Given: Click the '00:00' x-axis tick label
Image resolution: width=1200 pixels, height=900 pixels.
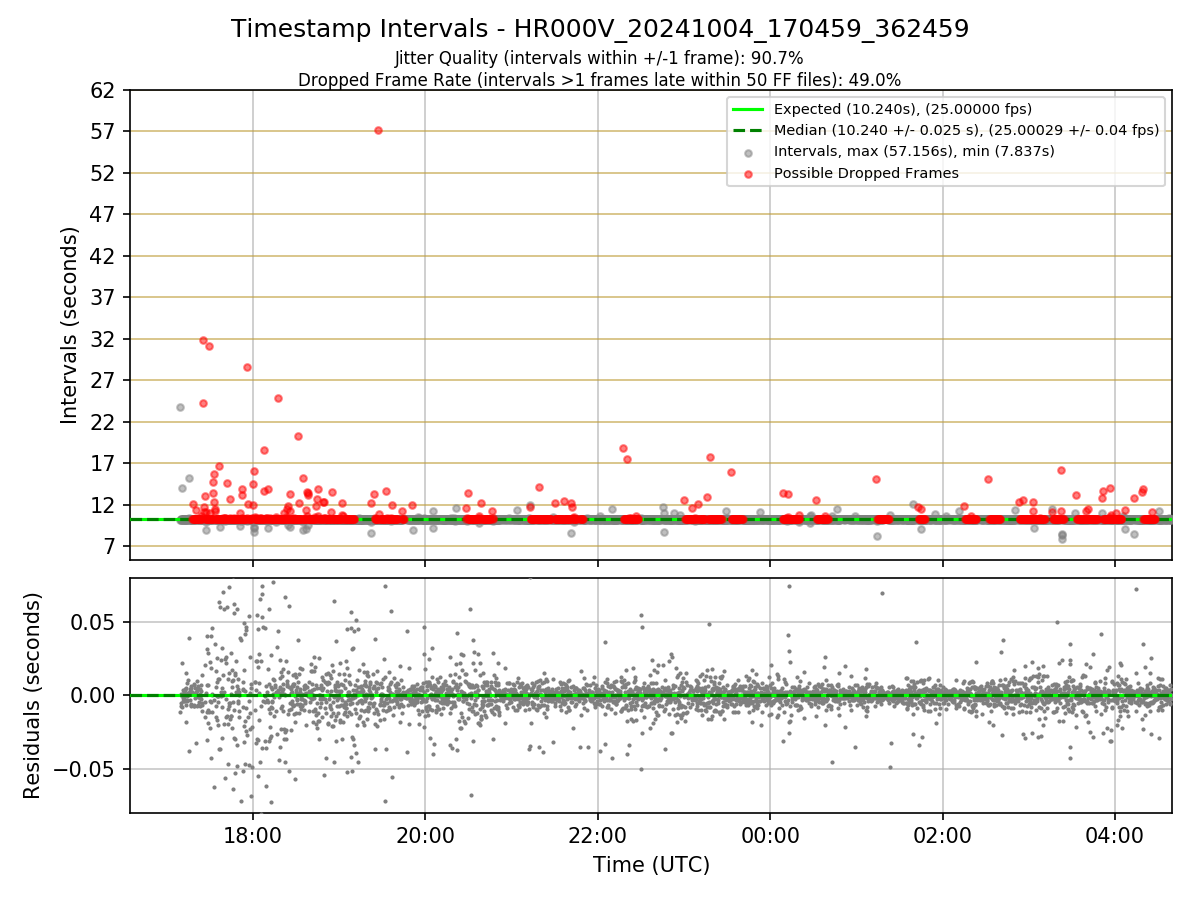Looking at the screenshot, I should 770,834.
